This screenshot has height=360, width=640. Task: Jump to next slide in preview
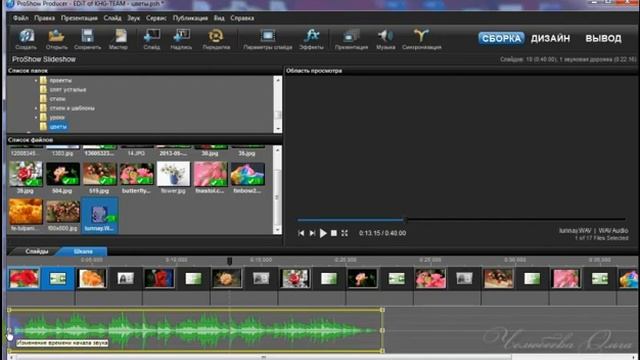312,233
